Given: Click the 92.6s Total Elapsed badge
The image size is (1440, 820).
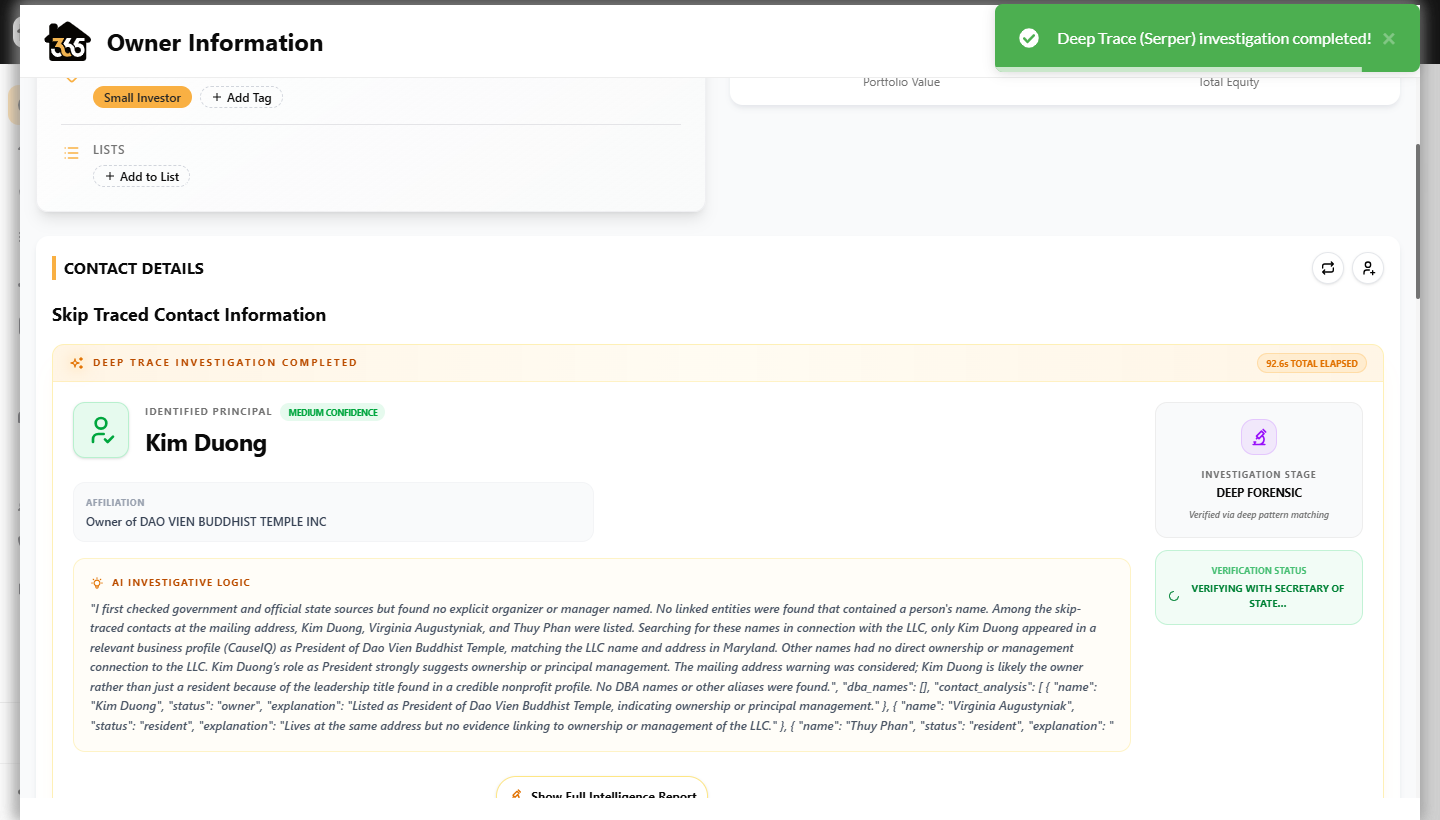Looking at the screenshot, I should (1311, 363).
